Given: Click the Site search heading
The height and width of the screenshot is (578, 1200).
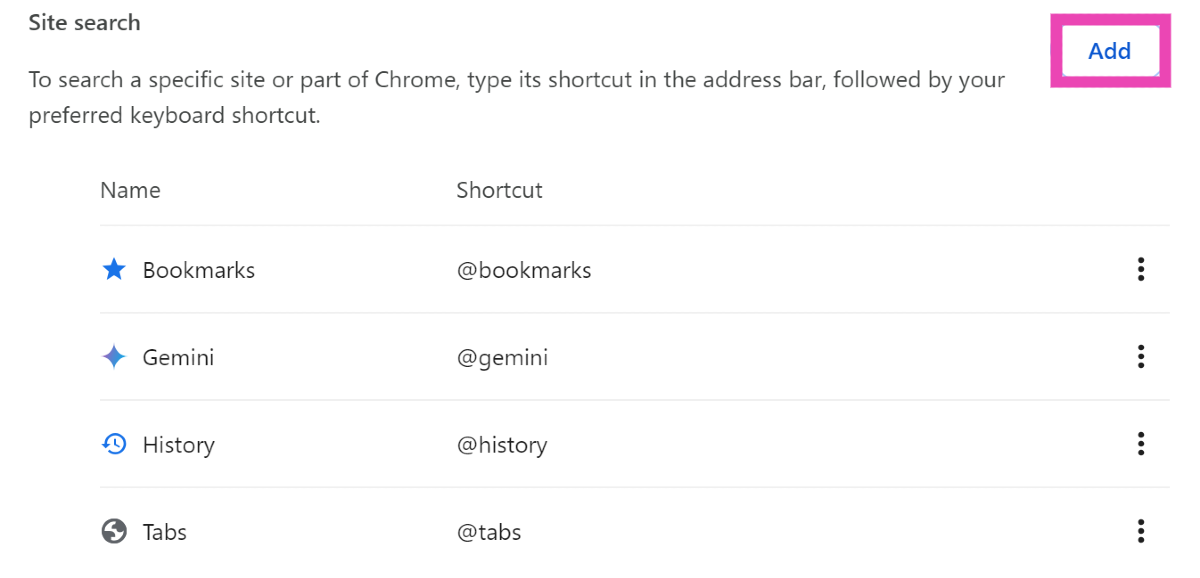Looking at the screenshot, I should point(84,22).
